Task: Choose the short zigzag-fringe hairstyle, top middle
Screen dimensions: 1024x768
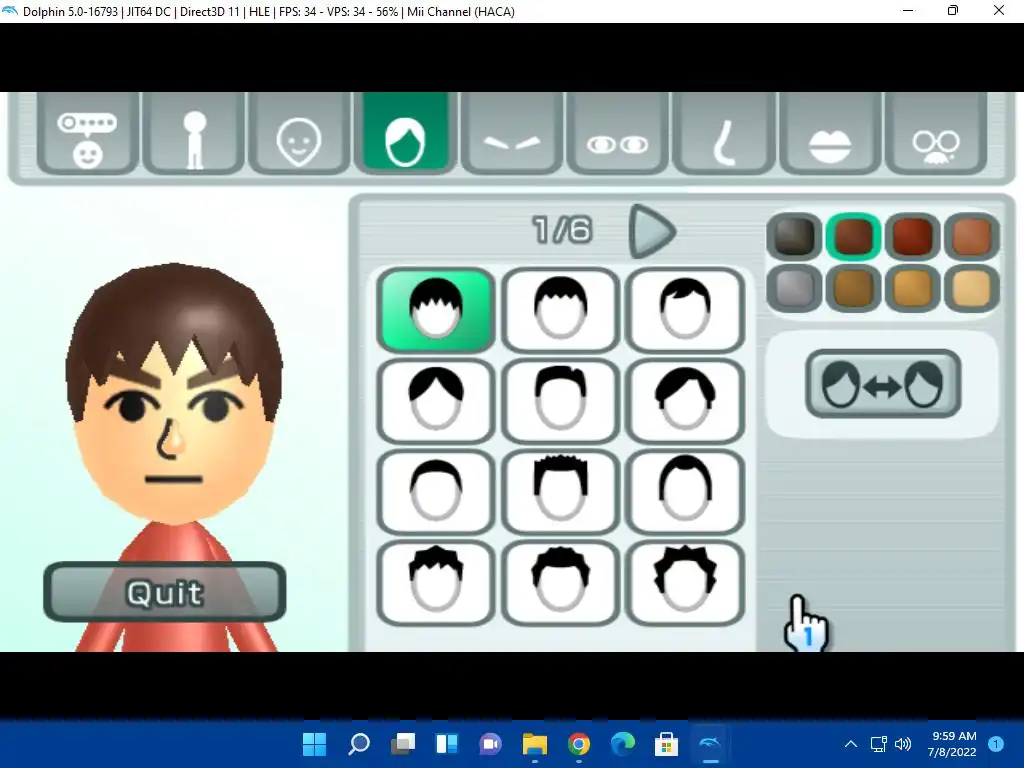Action: [x=560, y=310]
